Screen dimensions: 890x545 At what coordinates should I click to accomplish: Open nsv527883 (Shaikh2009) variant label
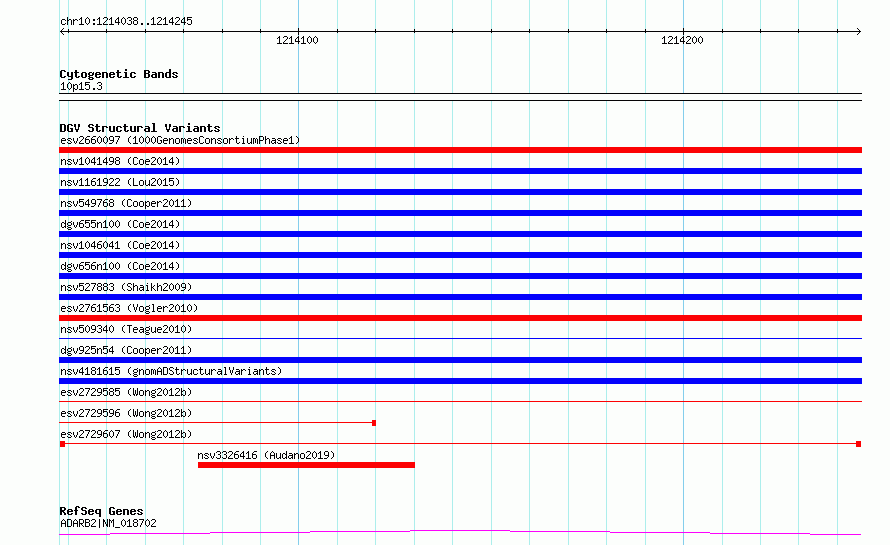pyautogui.click(x=126, y=287)
